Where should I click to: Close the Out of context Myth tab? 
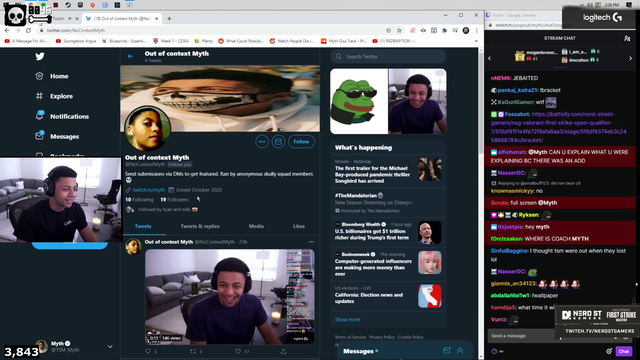click(x=156, y=19)
